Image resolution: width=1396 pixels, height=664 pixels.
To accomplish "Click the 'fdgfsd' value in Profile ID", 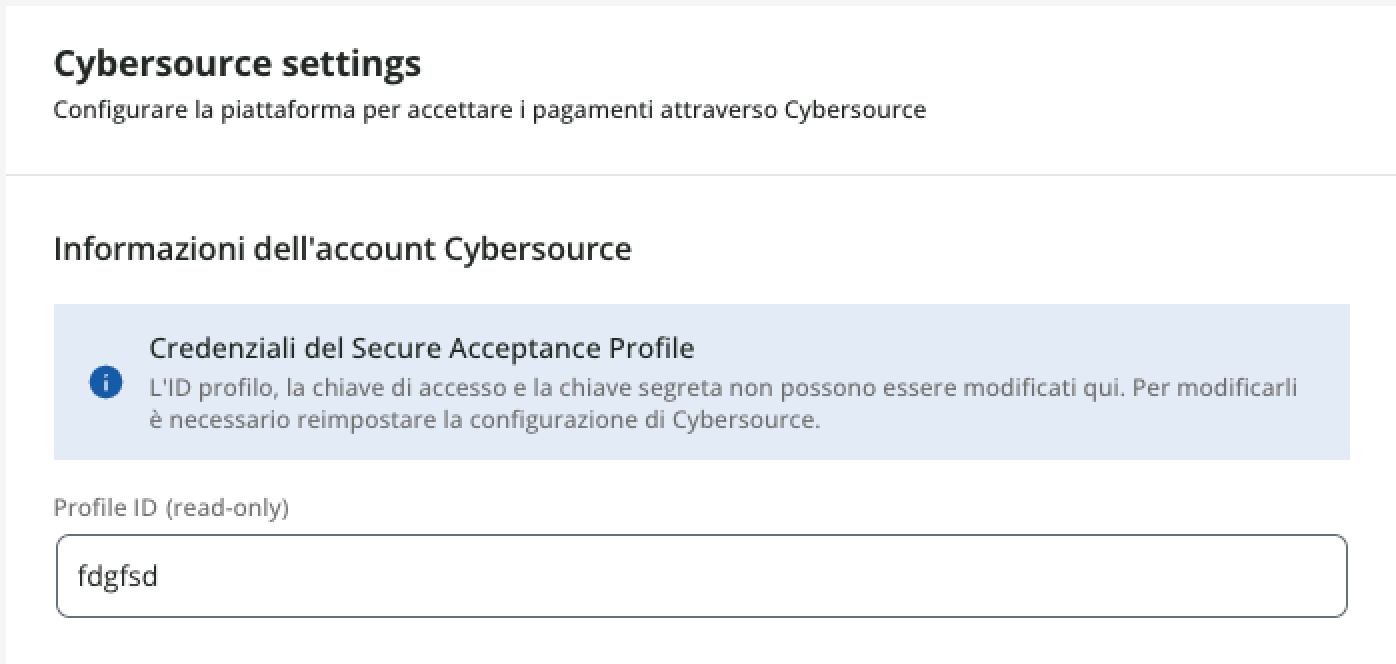I will pos(117,577).
